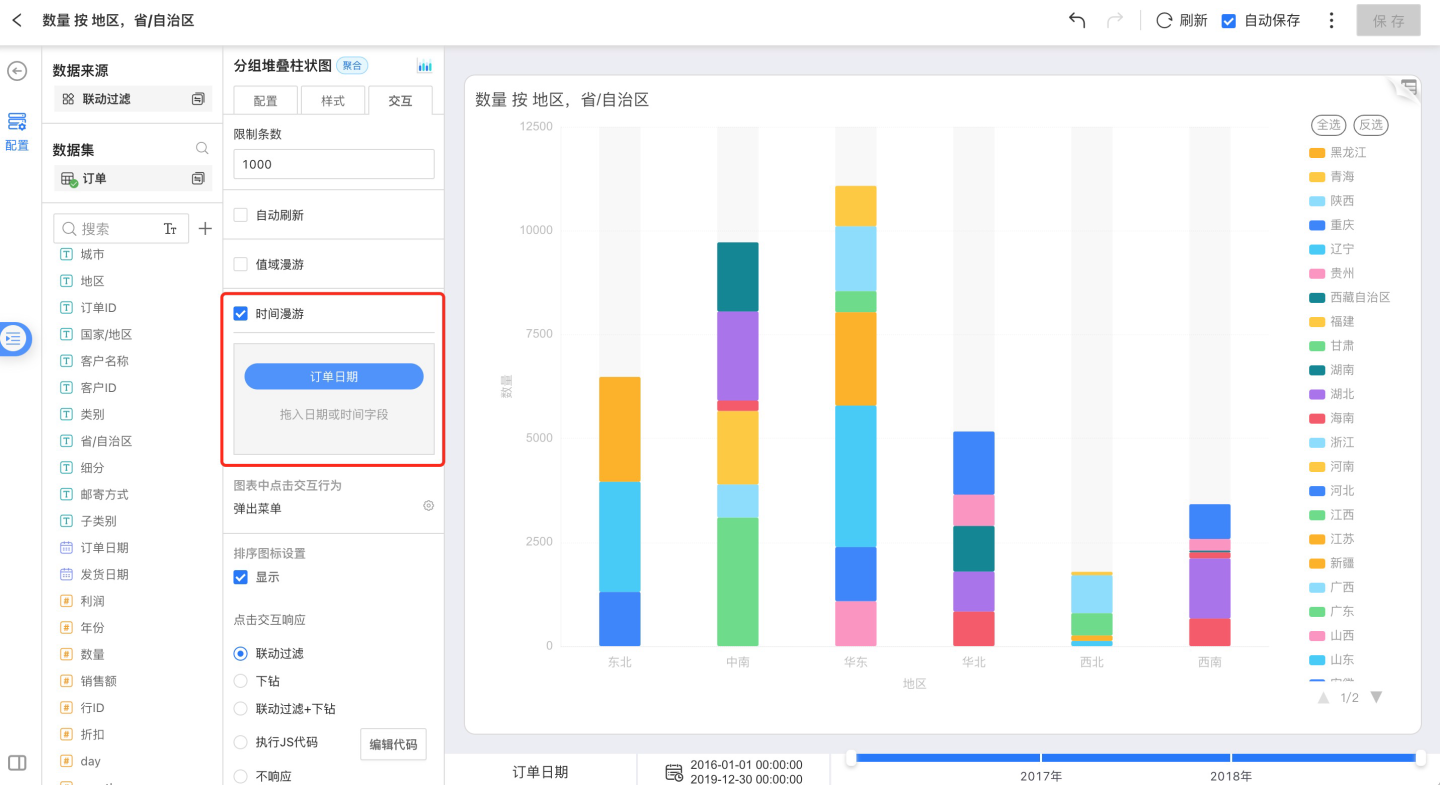
Task: Collapse the left panel with circle arrow
Action: tap(17, 71)
